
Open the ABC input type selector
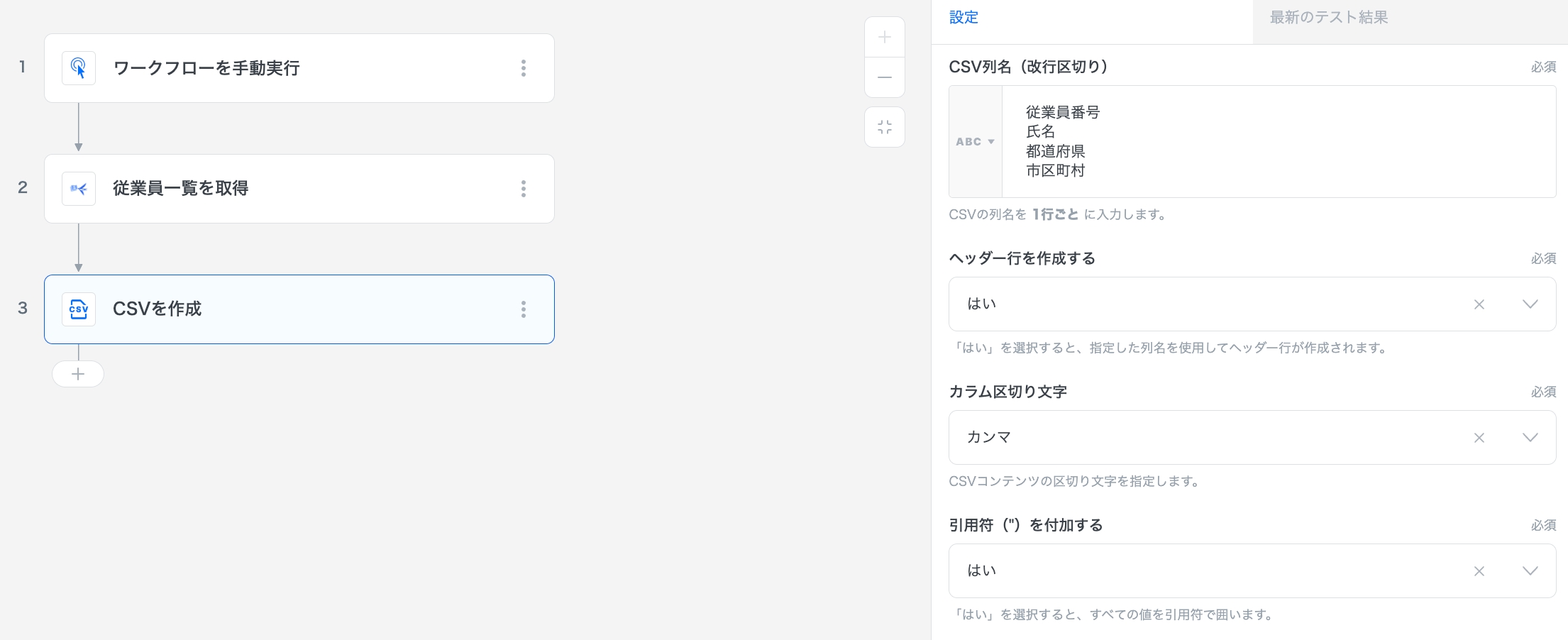point(975,142)
